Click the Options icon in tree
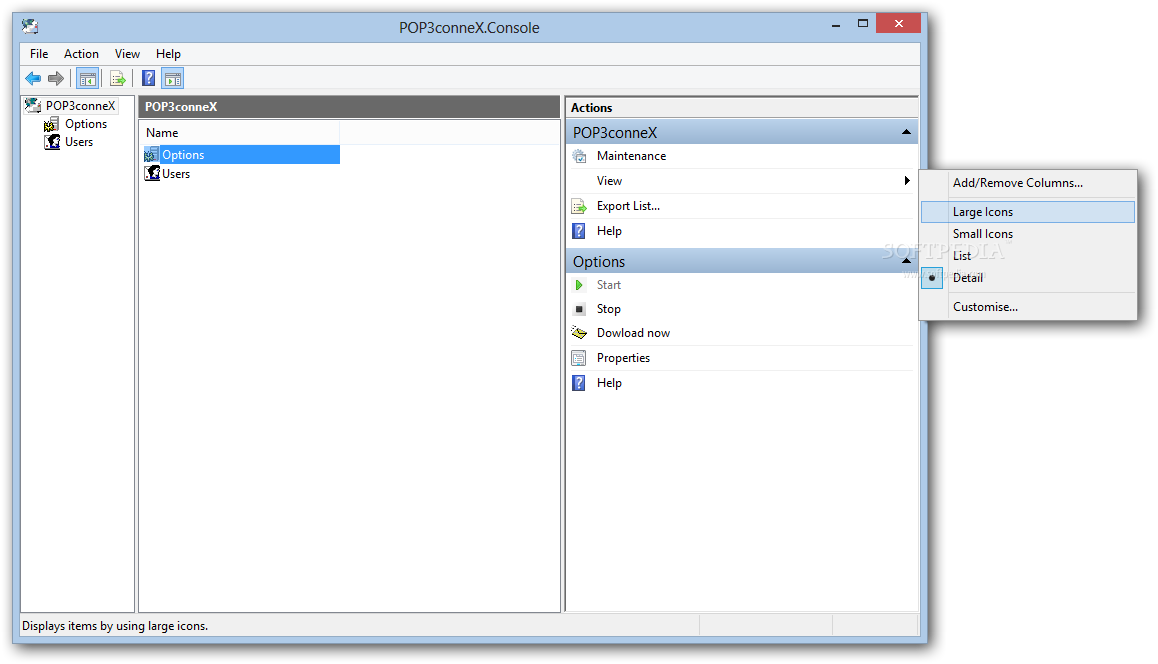 52,124
